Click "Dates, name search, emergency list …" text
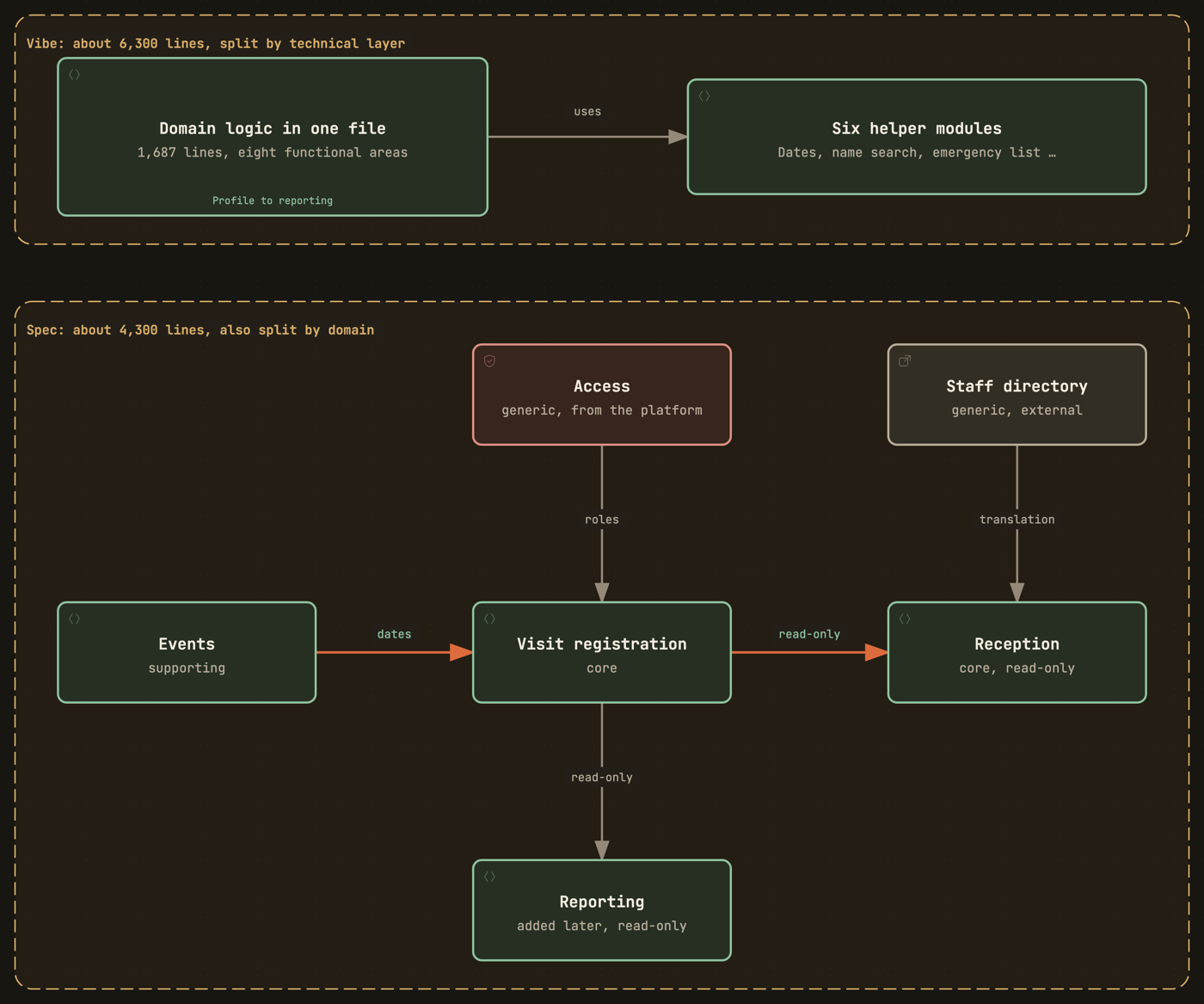The width and height of the screenshot is (1204, 1004). pos(917,152)
